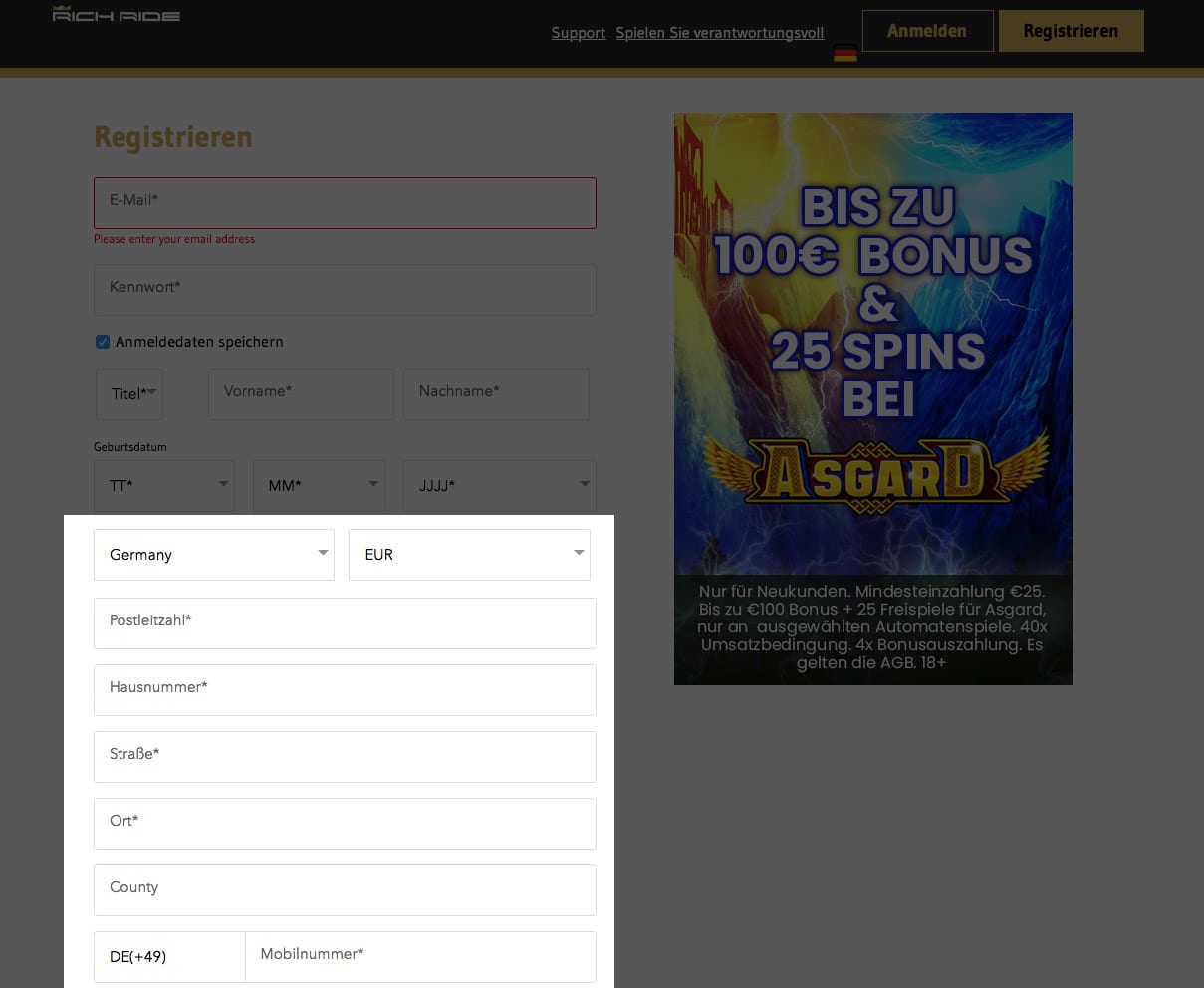This screenshot has width=1204, height=988.
Task: Focus the Kennwort input field
Action: 345,290
